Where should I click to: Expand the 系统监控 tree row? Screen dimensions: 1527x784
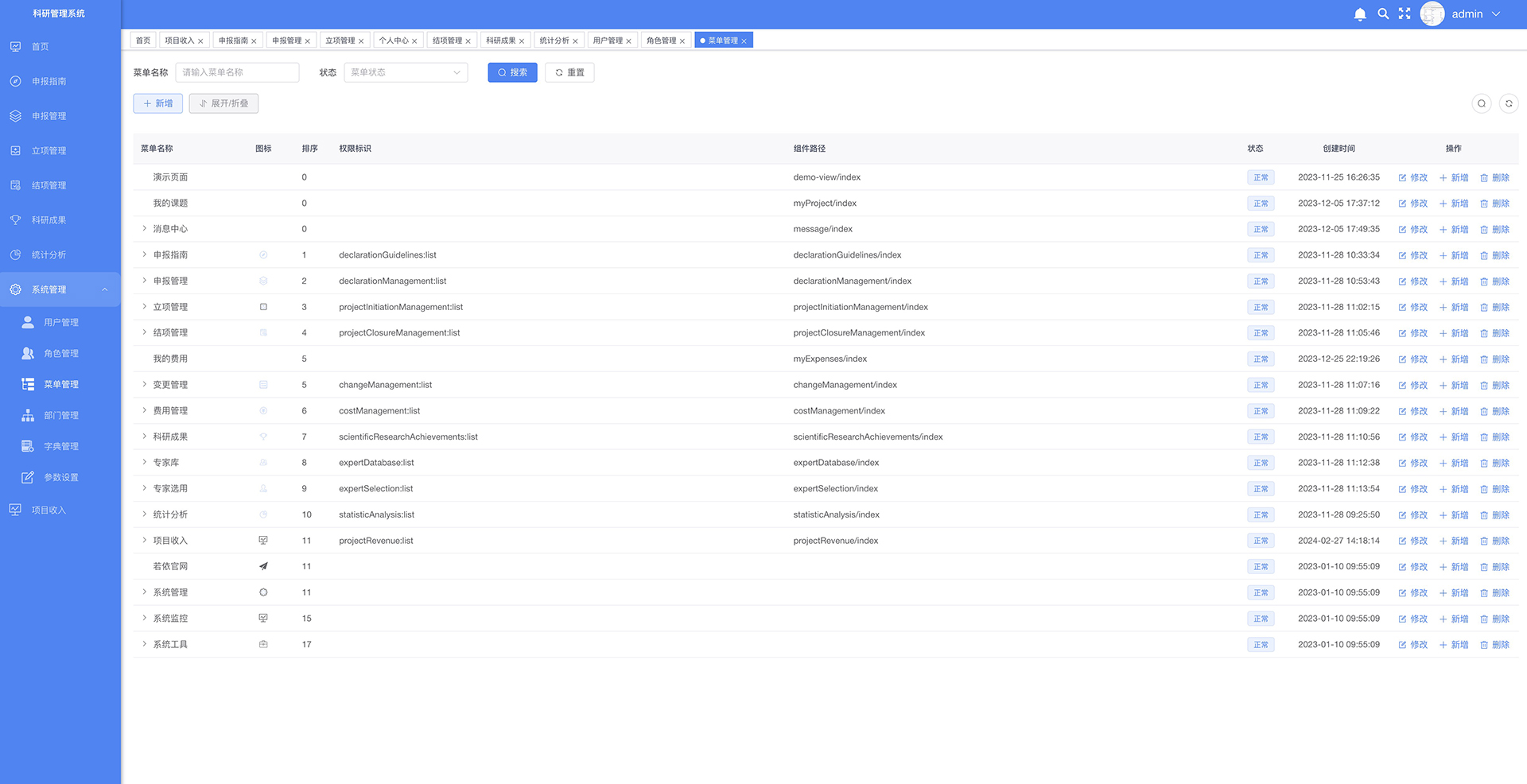click(x=145, y=618)
